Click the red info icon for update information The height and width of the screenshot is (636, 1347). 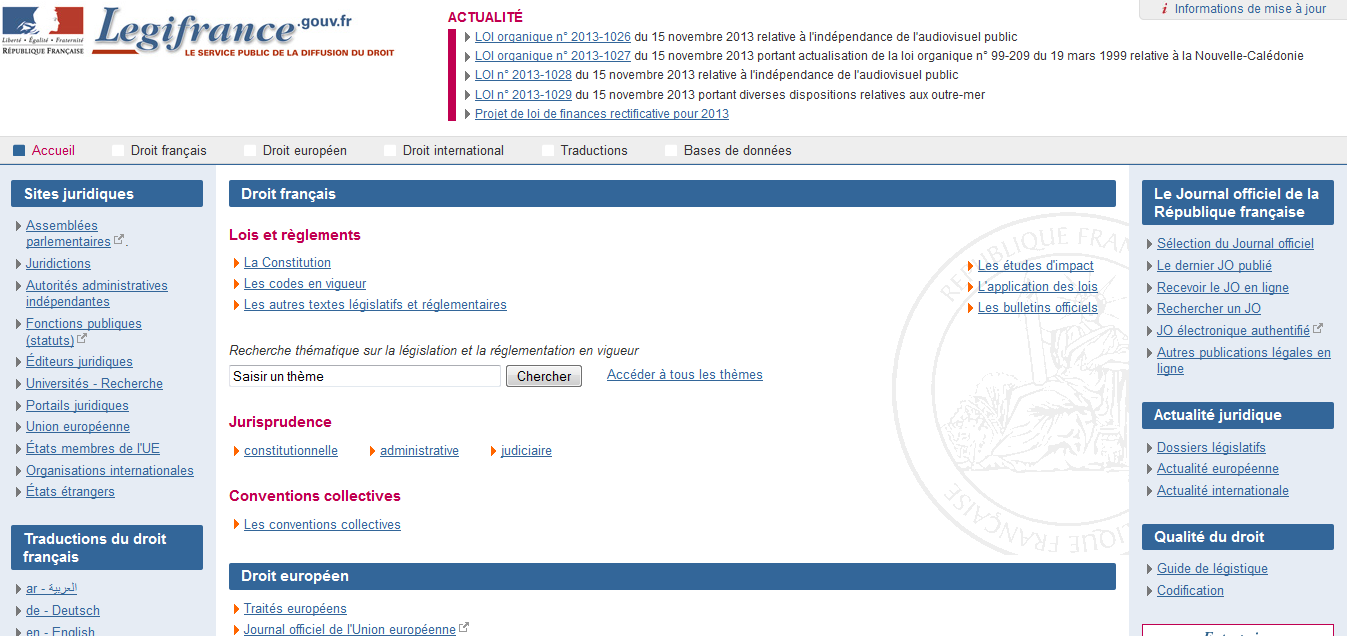[x=1164, y=9]
